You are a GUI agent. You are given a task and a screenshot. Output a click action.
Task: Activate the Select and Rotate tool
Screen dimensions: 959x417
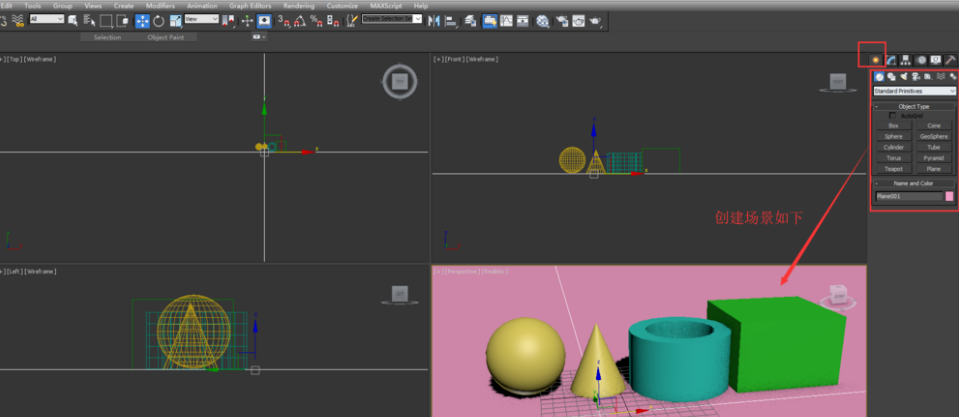click(158, 20)
